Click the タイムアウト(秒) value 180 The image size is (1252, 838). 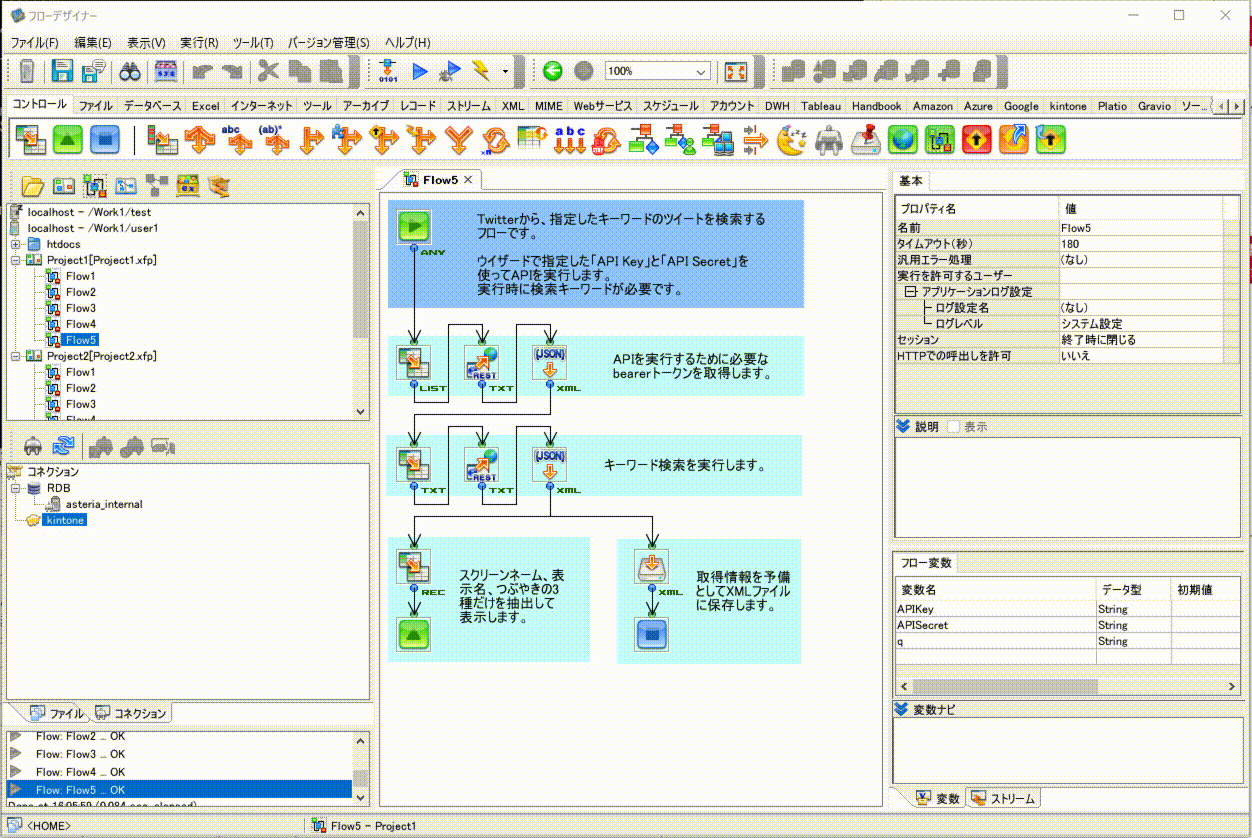[x=1140, y=244]
